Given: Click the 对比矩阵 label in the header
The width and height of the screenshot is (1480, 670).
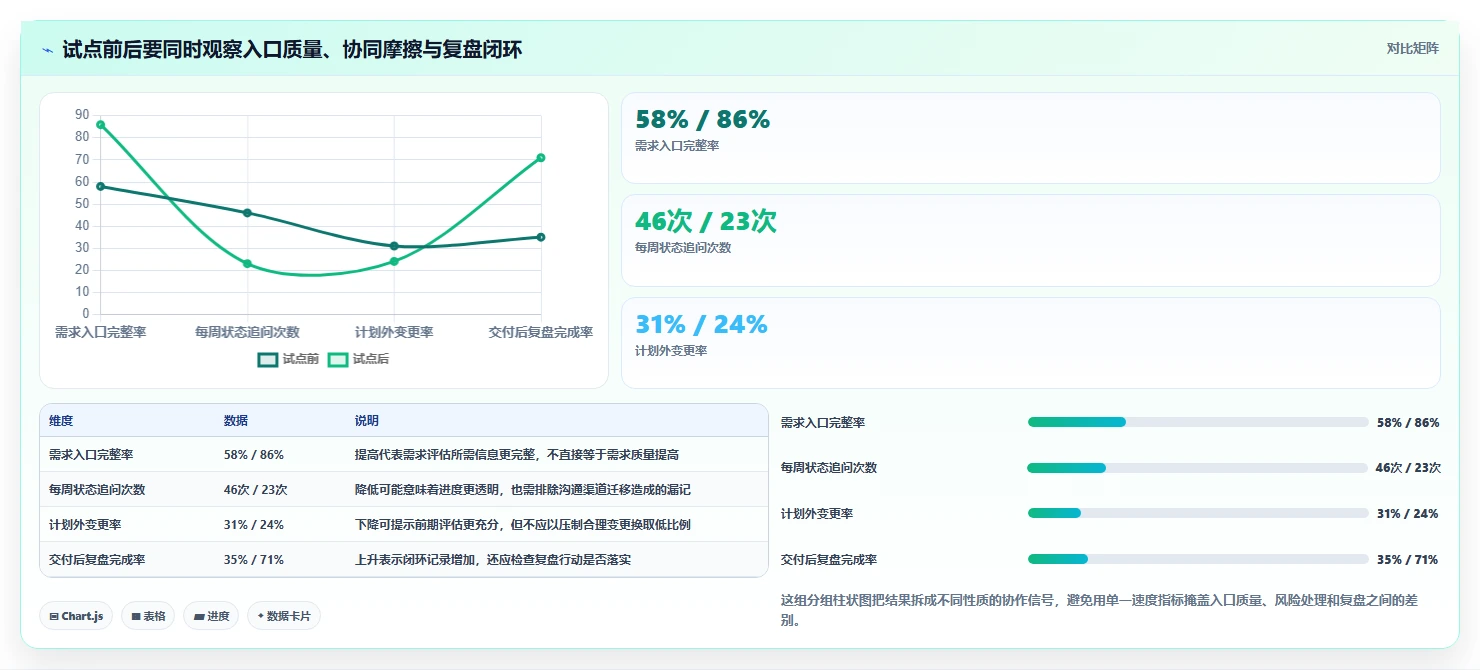Looking at the screenshot, I should click(x=1413, y=48).
